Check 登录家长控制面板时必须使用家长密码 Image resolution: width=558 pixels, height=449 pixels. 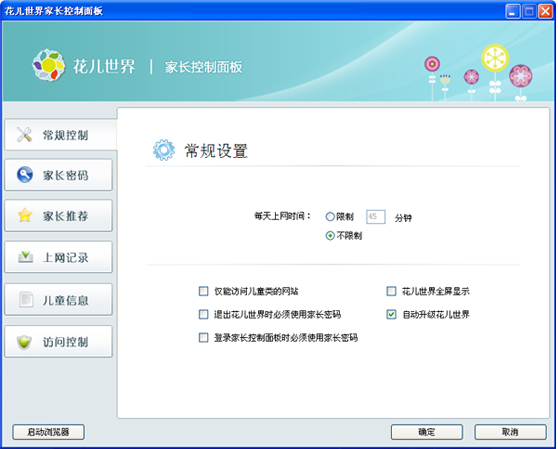point(204,338)
